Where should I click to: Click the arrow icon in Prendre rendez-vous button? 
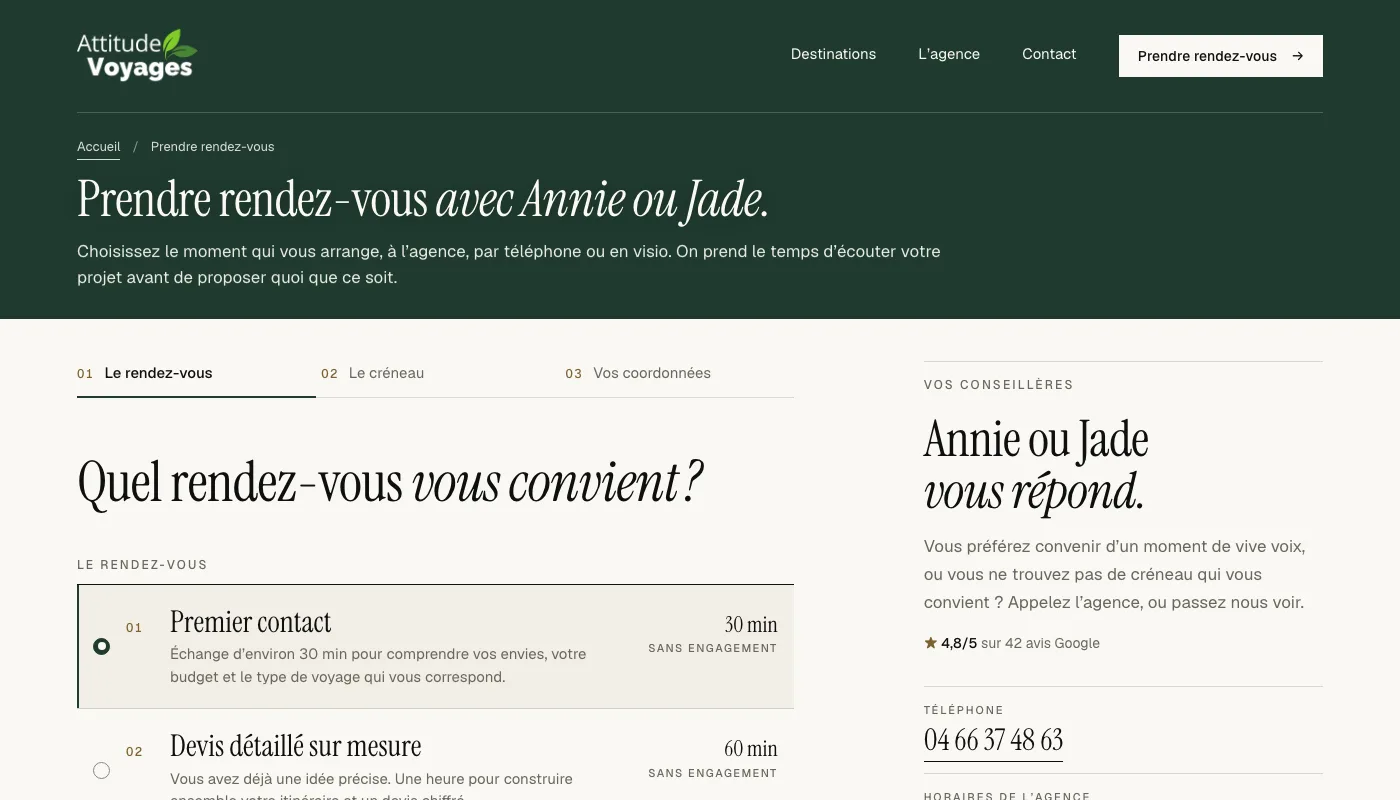1298,56
